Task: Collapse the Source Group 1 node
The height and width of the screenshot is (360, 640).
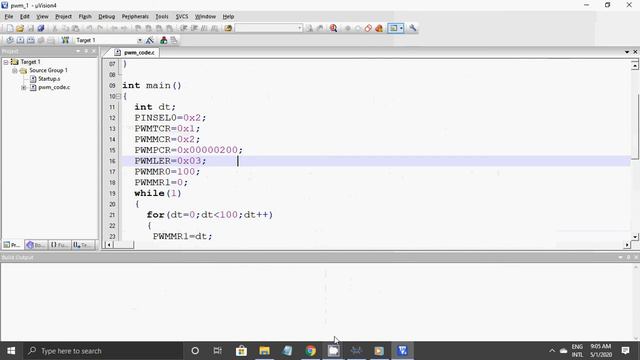Action: [x=15, y=71]
